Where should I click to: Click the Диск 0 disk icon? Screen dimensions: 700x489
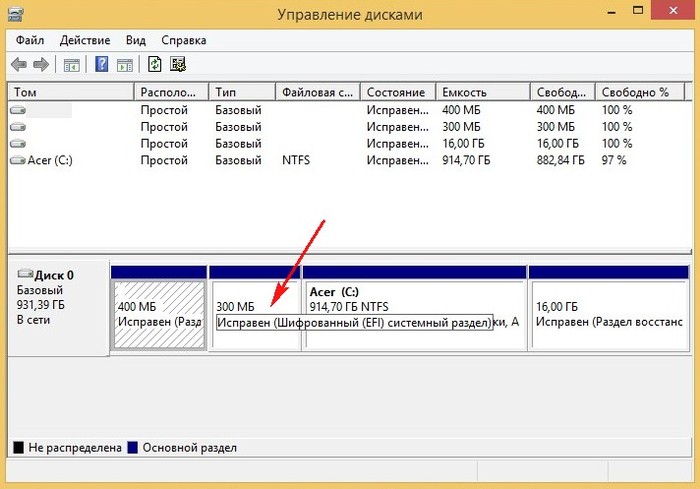point(25,273)
